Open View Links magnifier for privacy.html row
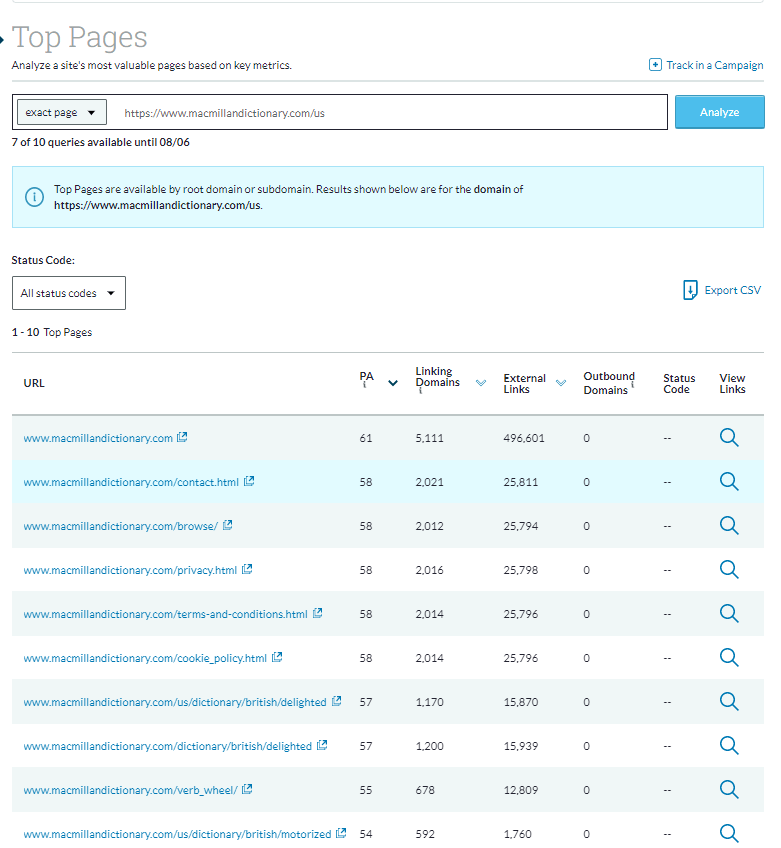Viewport: 781px width, 848px height. point(729,569)
